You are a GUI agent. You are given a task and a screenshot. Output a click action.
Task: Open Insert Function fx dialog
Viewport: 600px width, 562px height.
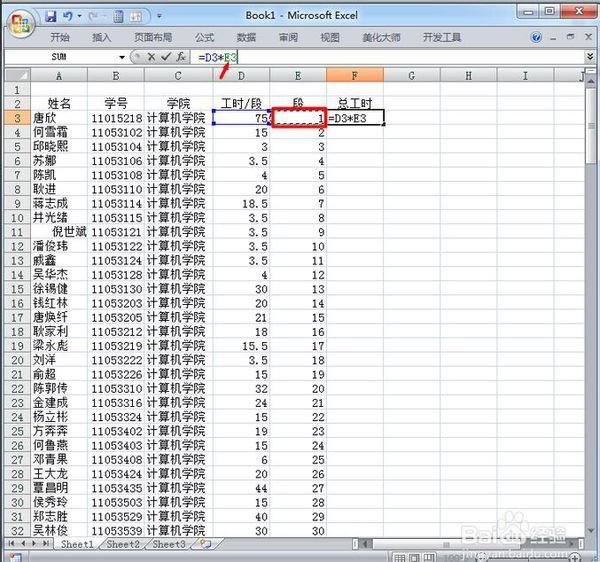point(181,57)
